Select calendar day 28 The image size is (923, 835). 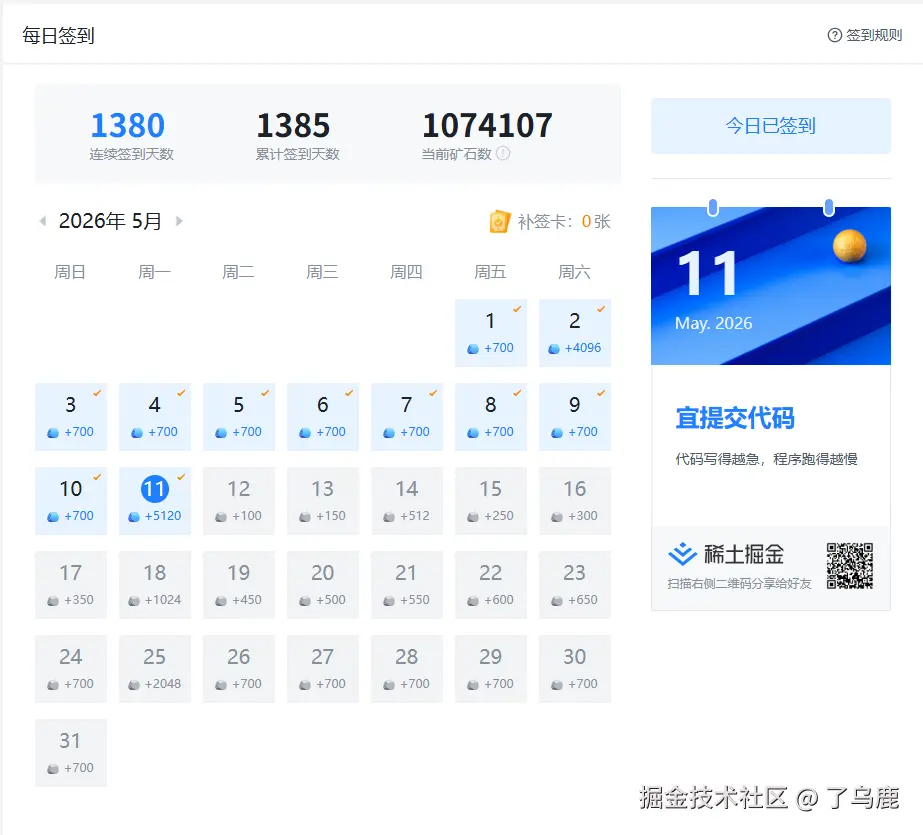pyautogui.click(x=407, y=669)
